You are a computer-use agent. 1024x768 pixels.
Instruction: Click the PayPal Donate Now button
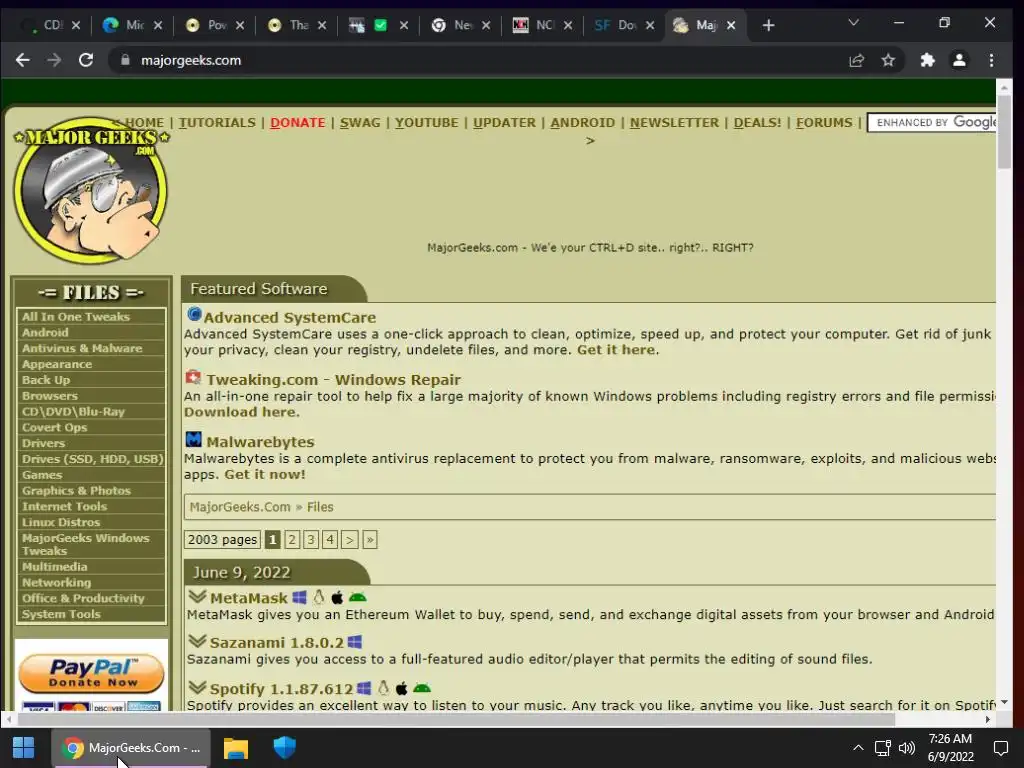pyautogui.click(x=91, y=673)
